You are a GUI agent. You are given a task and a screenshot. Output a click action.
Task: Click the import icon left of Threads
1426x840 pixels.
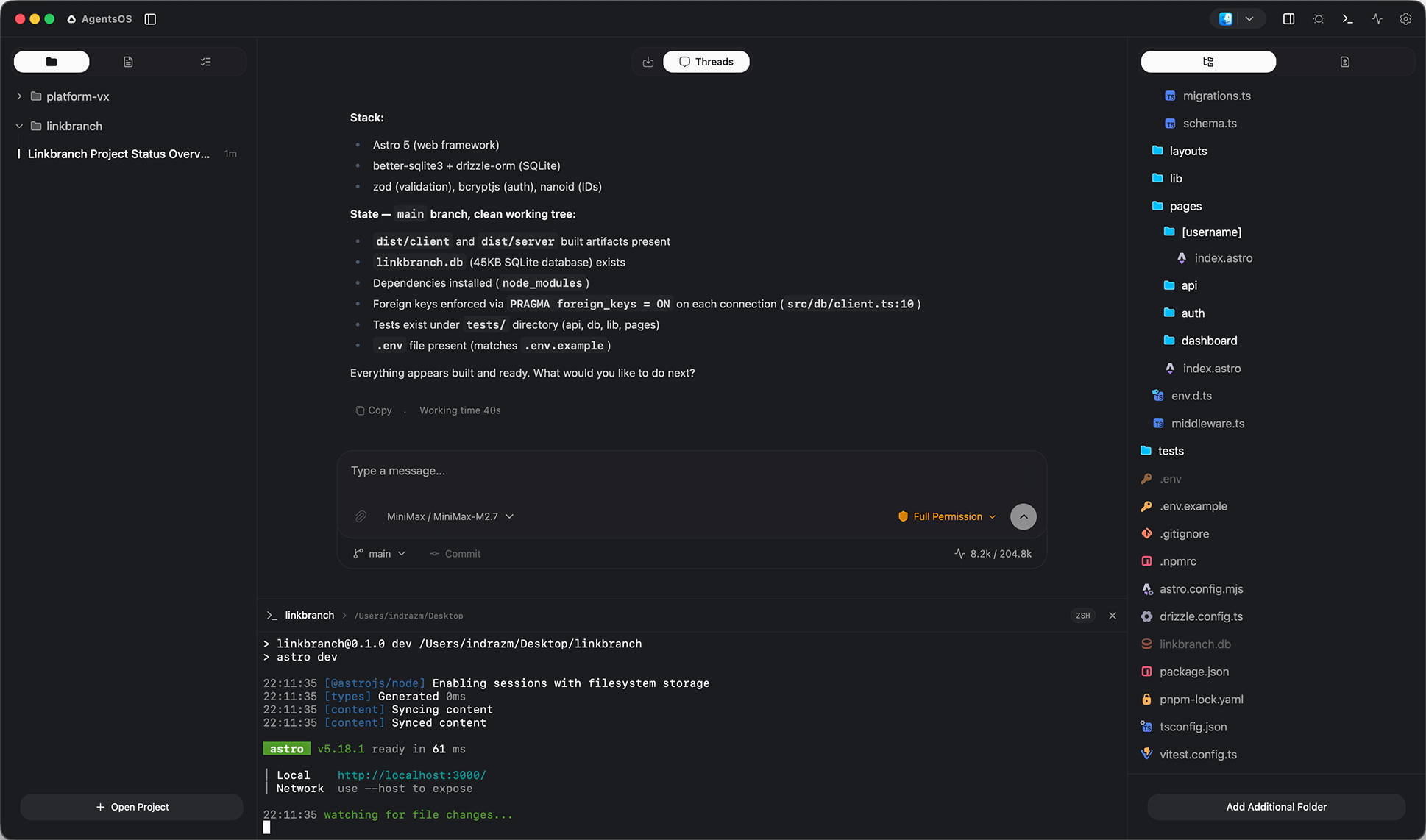648,62
